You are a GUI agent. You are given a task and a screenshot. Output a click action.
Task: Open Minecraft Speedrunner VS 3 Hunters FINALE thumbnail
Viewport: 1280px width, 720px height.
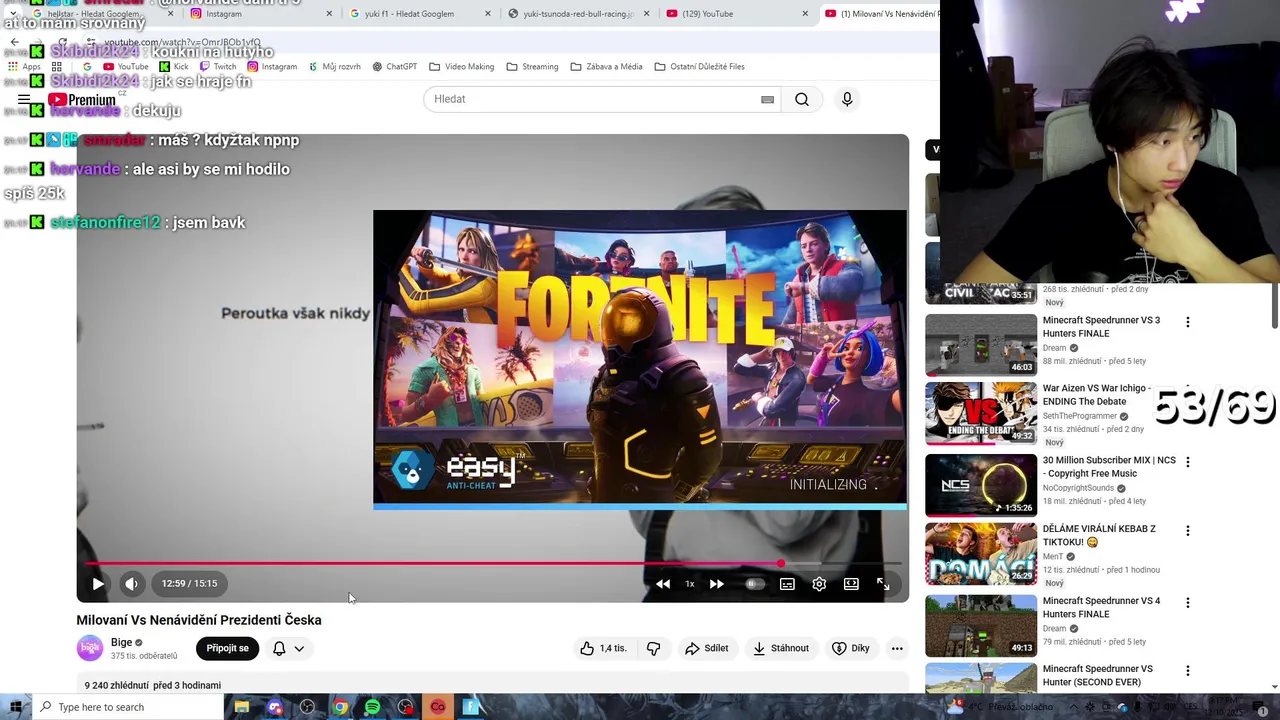pos(981,344)
